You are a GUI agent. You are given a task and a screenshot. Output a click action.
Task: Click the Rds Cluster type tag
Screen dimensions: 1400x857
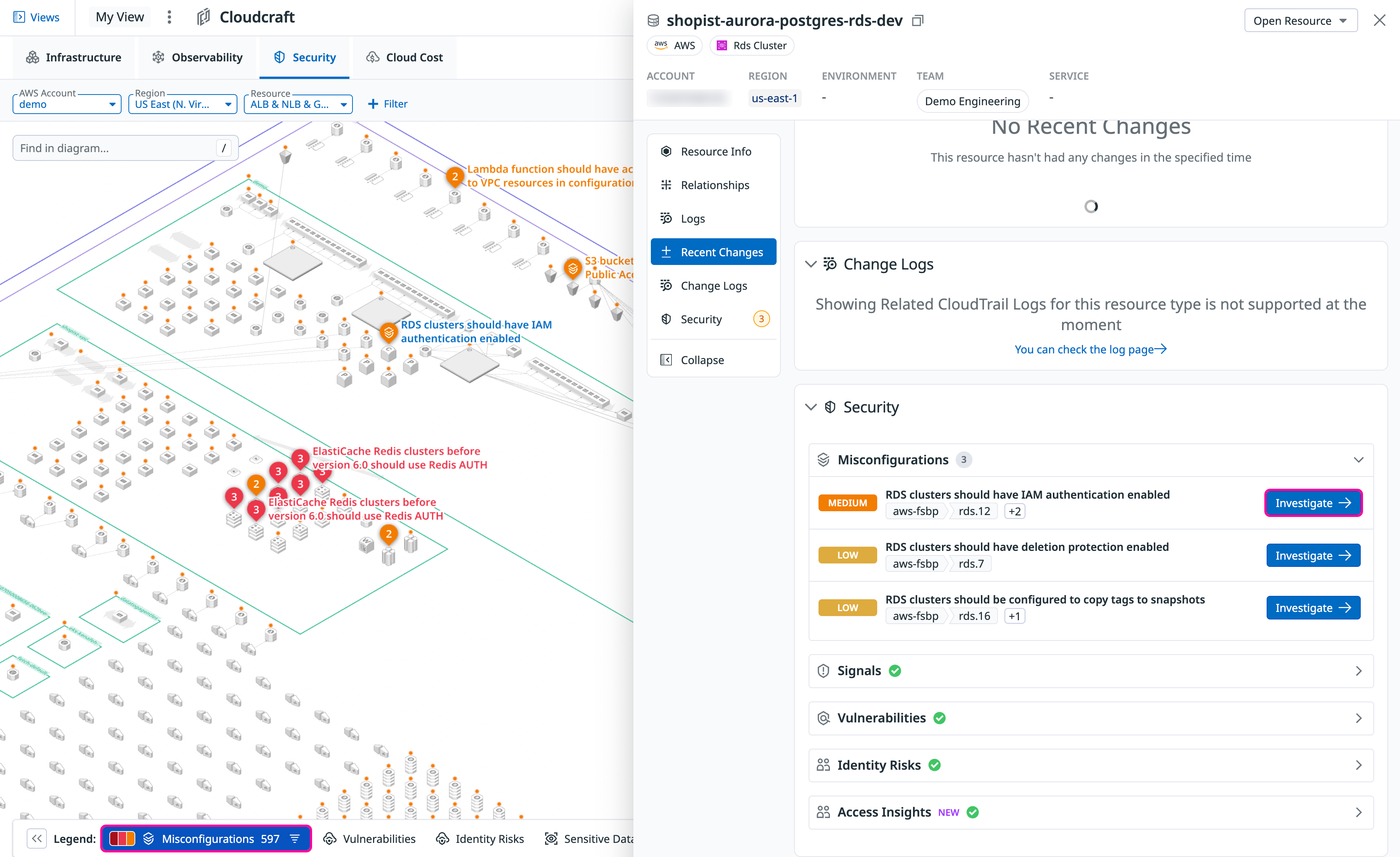(x=751, y=45)
